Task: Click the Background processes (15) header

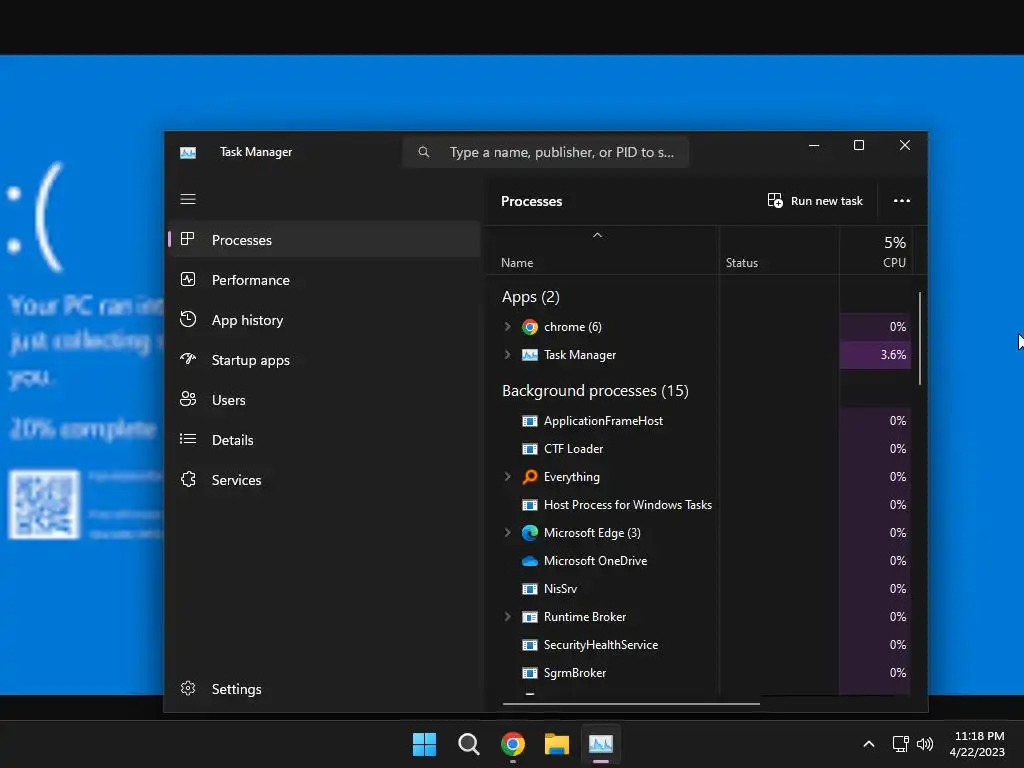Action: (595, 391)
